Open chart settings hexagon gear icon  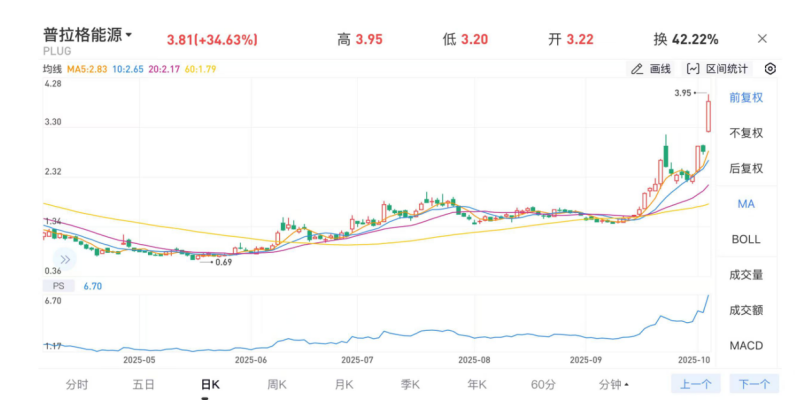pyautogui.click(x=770, y=69)
